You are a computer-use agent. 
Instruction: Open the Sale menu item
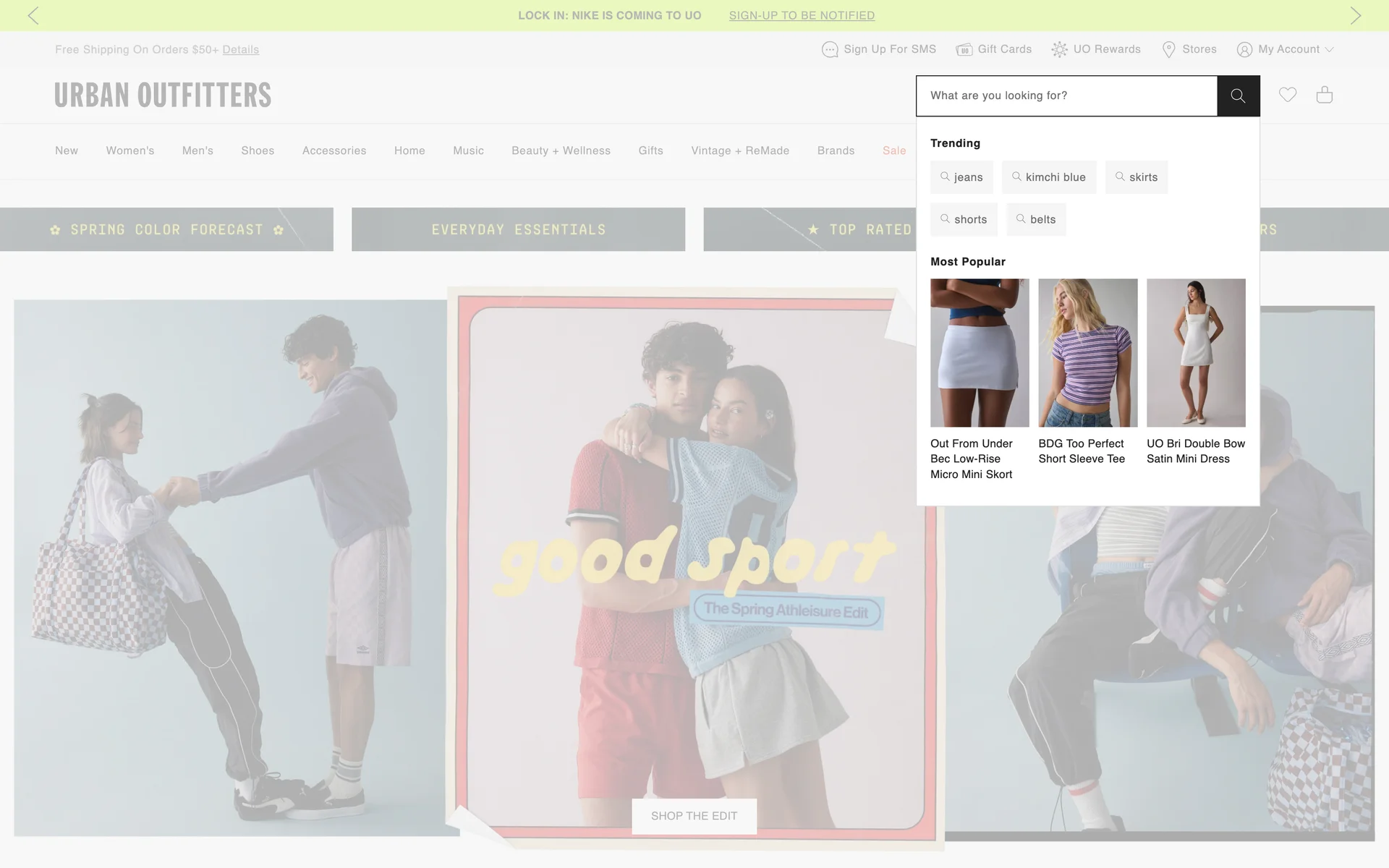(x=893, y=150)
